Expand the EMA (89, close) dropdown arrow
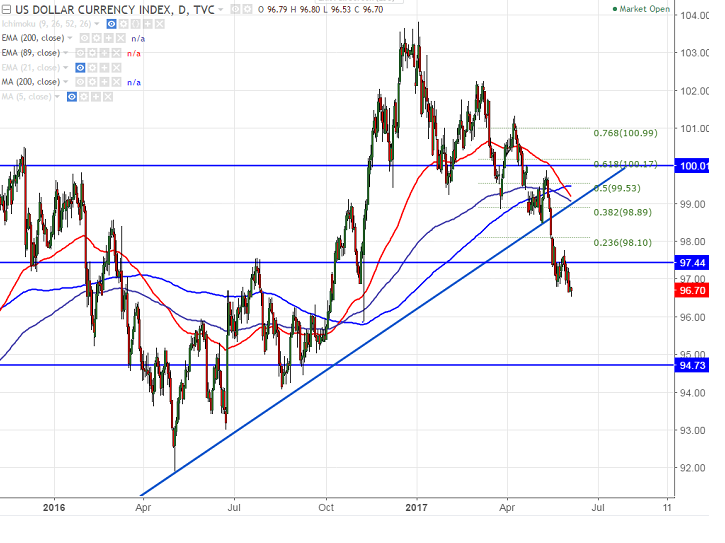Viewport: 725px width, 543px height. tap(66, 53)
